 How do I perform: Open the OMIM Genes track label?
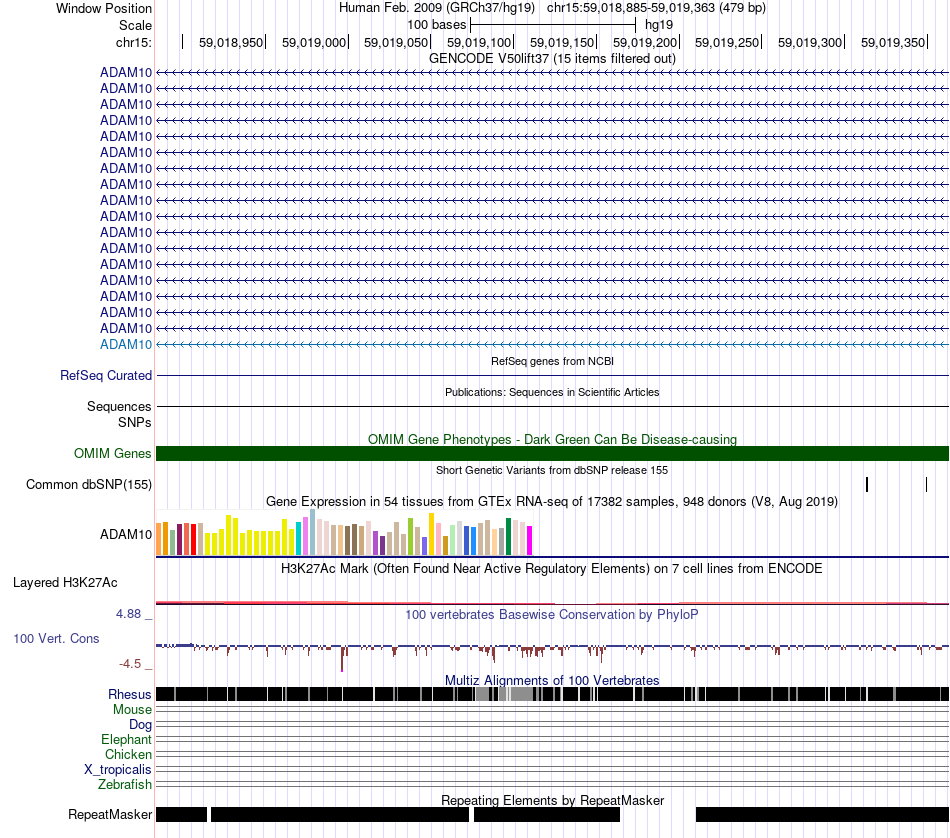pos(113,453)
